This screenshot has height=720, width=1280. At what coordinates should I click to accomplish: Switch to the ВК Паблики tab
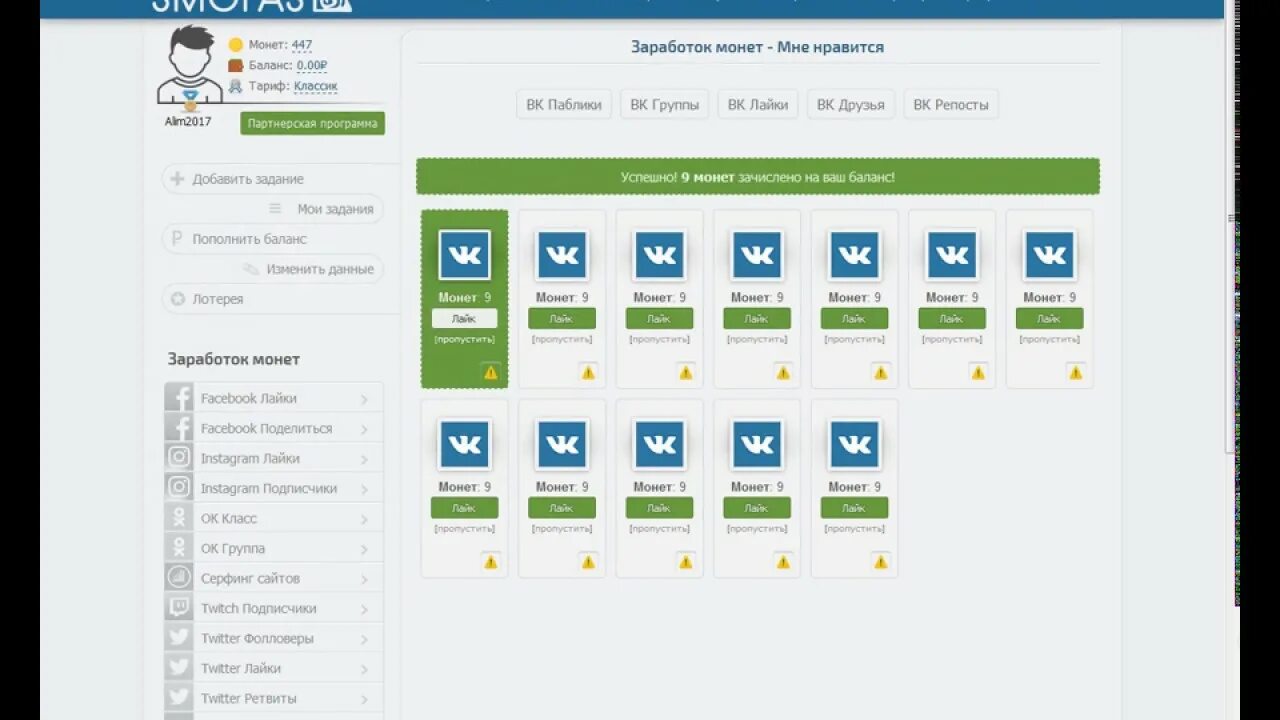564,104
